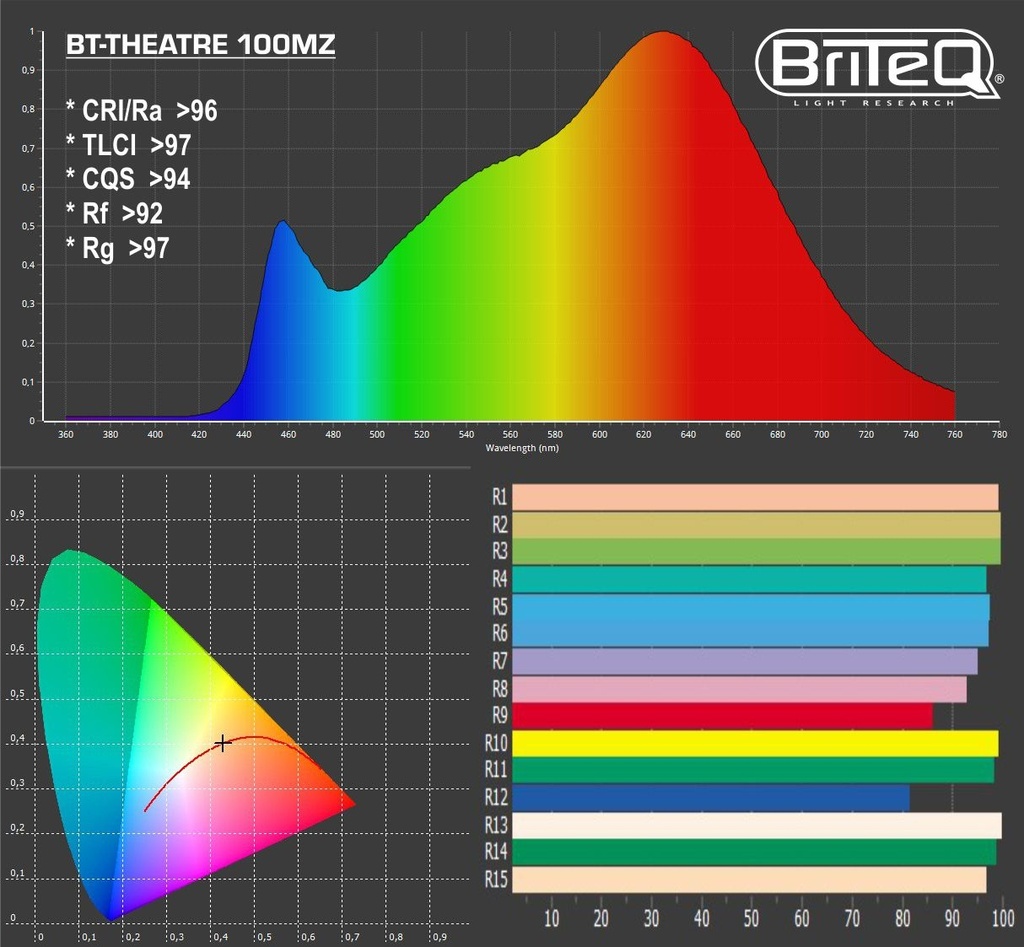Click the R12 dark blue bar
Screen dimensions: 1024x947
pyautogui.click(x=711, y=798)
